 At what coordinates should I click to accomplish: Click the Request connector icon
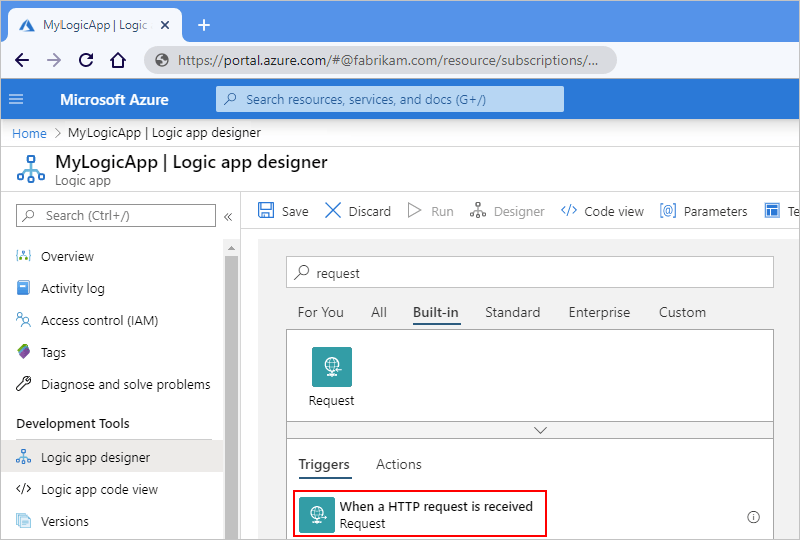click(332, 367)
